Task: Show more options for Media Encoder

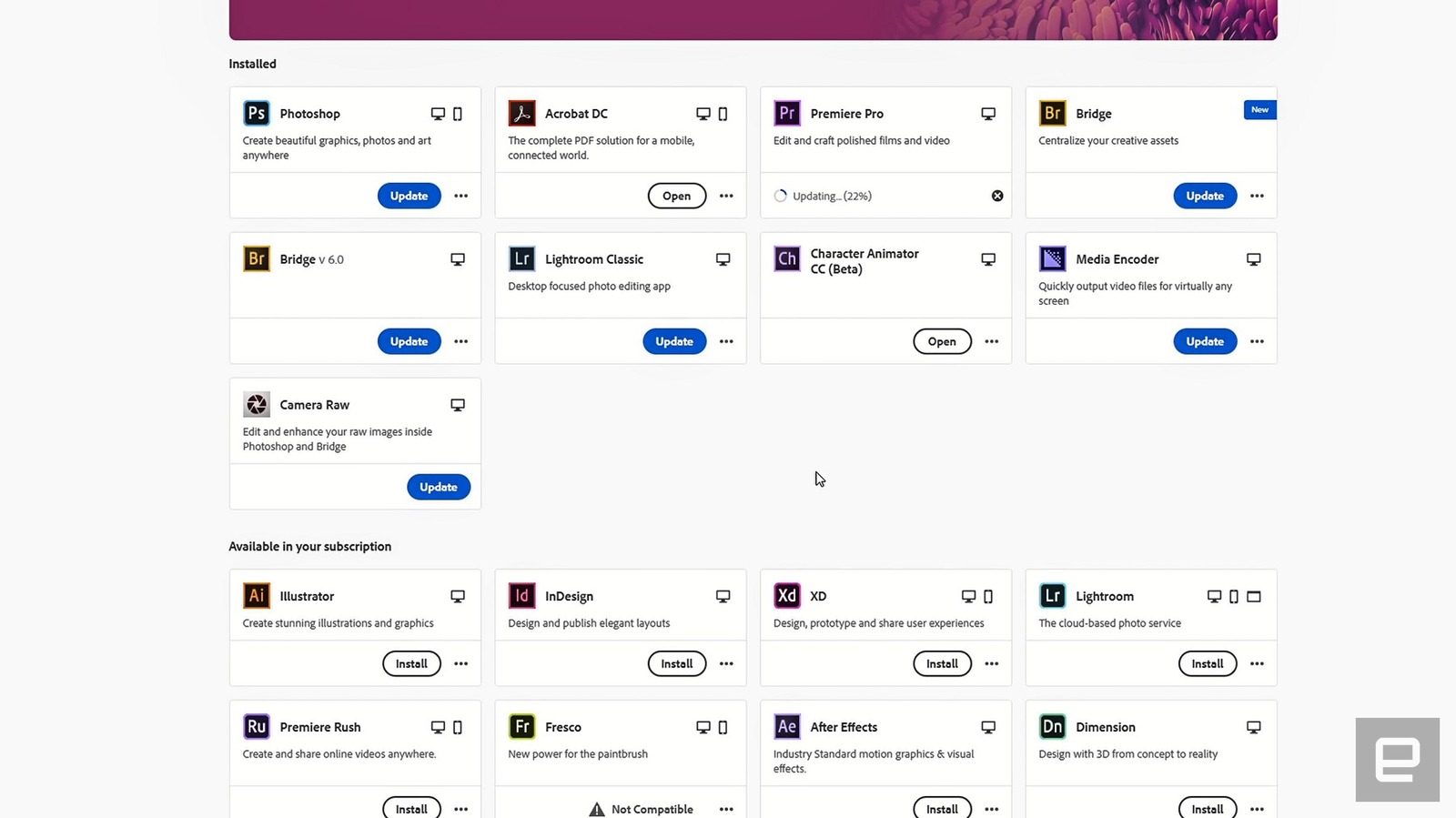Action: tap(1257, 341)
